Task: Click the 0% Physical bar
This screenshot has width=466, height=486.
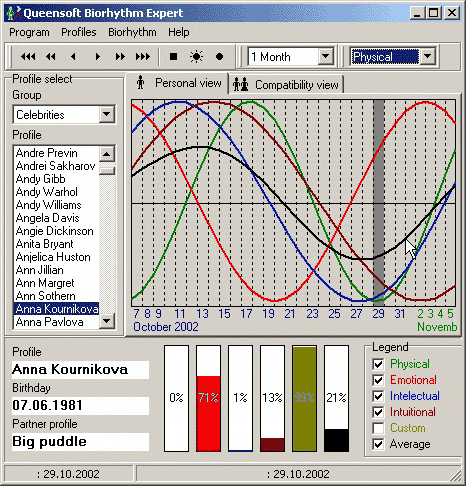Action: pyautogui.click(x=176, y=398)
